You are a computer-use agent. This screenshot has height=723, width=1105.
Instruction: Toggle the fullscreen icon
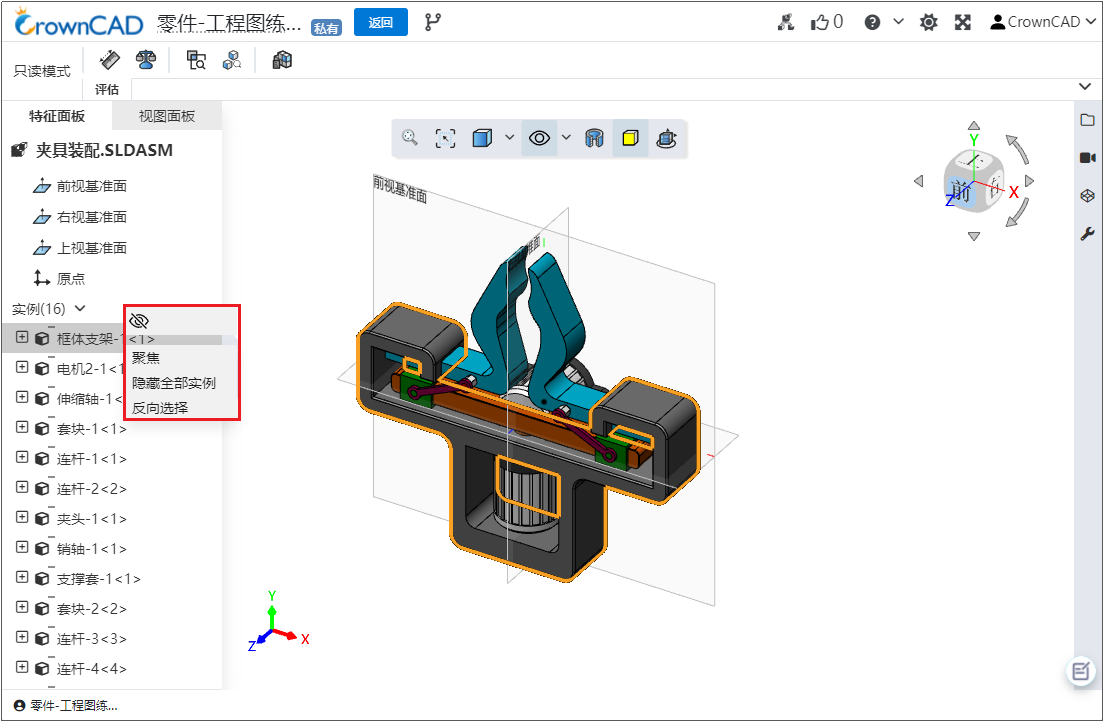pos(963,23)
